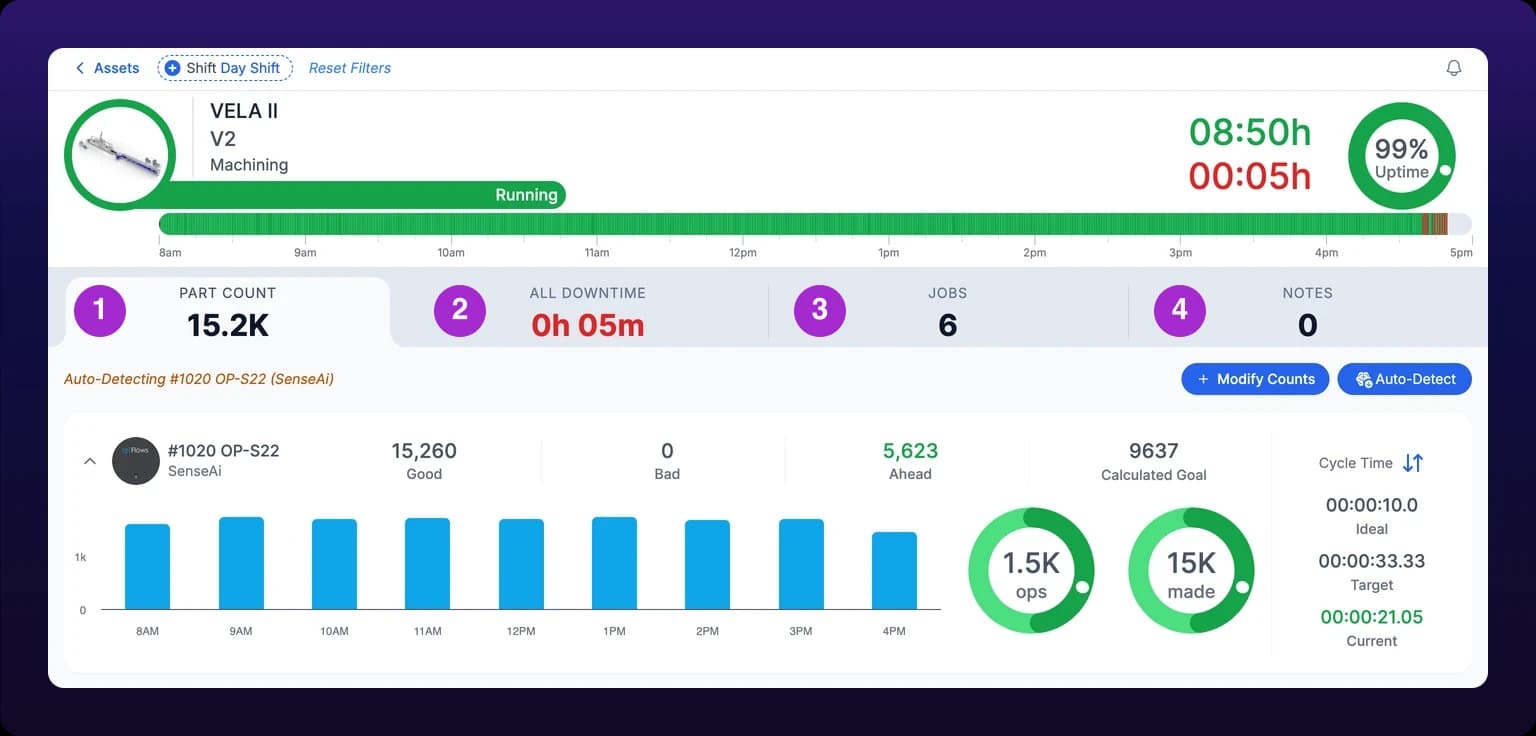Go back to Assets
The width and height of the screenshot is (1536, 736).
pyautogui.click(x=107, y=68)
